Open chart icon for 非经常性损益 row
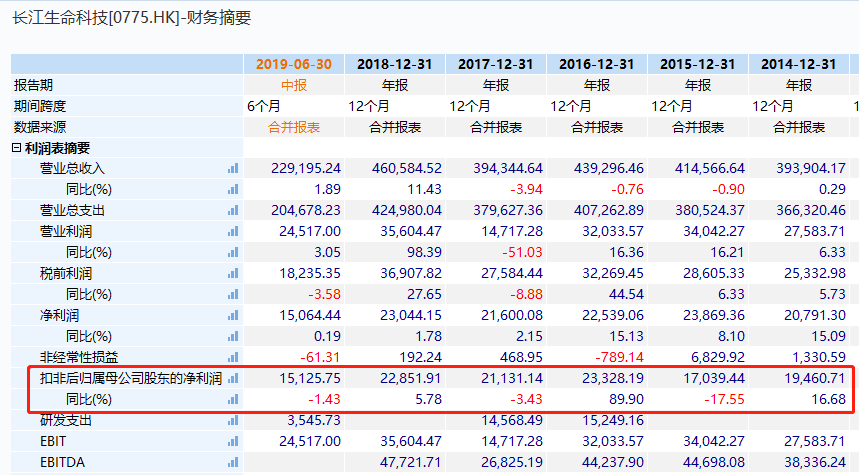 tap(233, 357)
